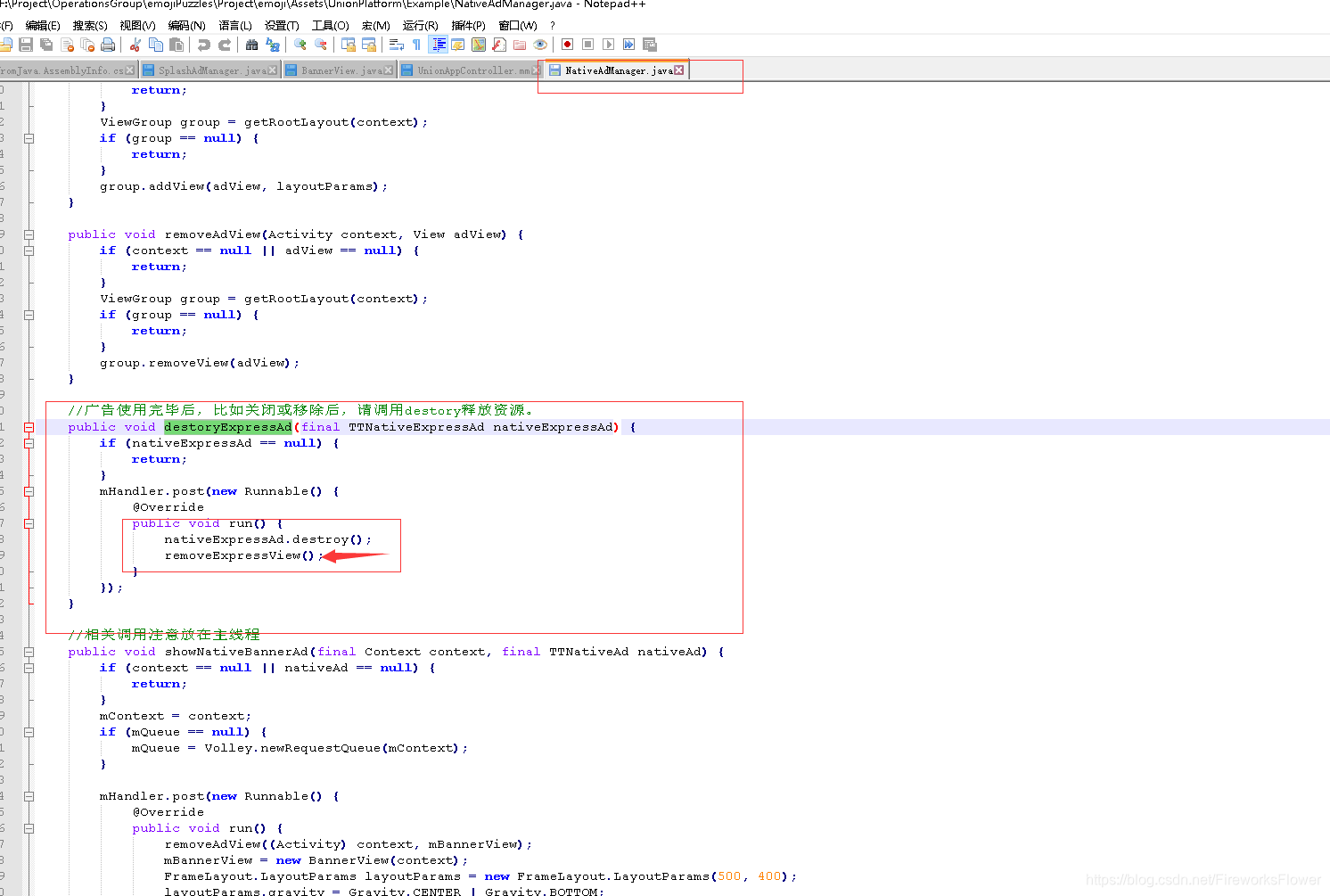The width and height of the screenshot is (1330, 896).
Task: Open the 插件(P) menu
Action: pyautogui.click(x=469, y=25)
